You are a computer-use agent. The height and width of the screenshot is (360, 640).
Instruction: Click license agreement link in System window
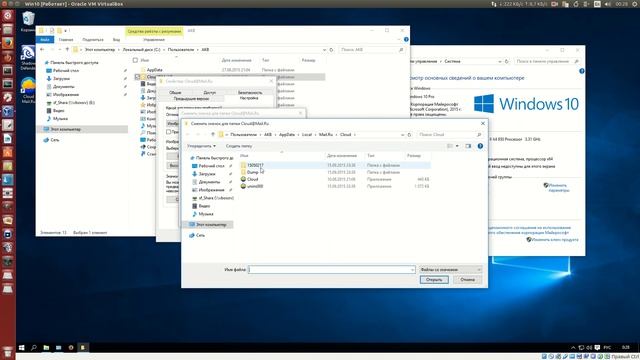[529, 230]
